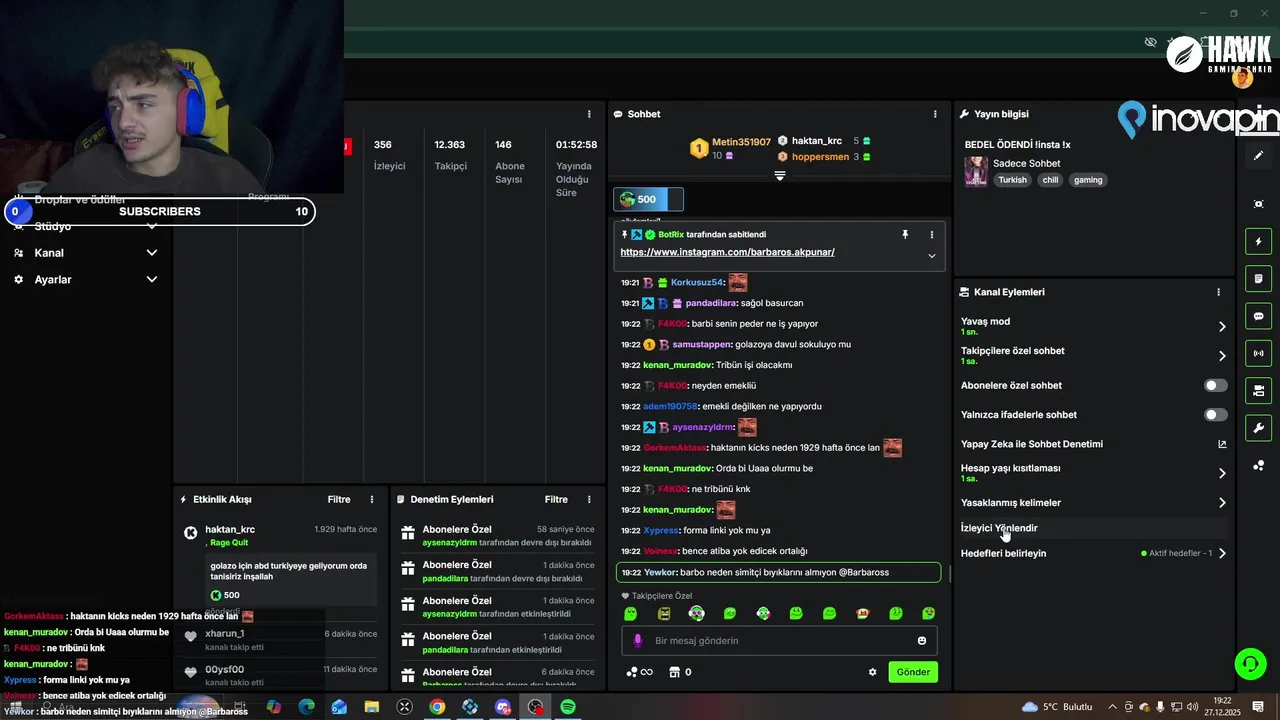Screen dimensions: 1280x720
Task: Click the Sadece Sohbet category thumbnail
Action: pos(976,171)
